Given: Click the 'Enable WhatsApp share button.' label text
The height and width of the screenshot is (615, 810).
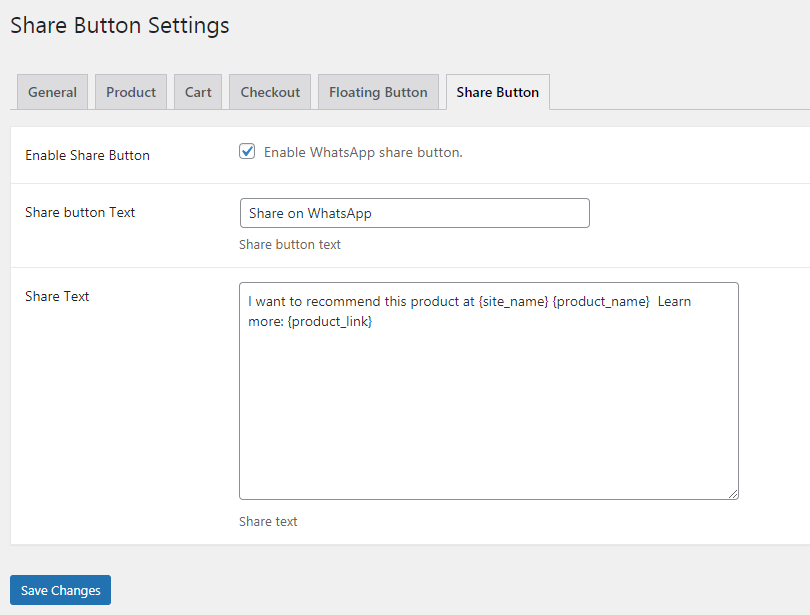Looking at the screenshot, I should [x=363, y=152].
